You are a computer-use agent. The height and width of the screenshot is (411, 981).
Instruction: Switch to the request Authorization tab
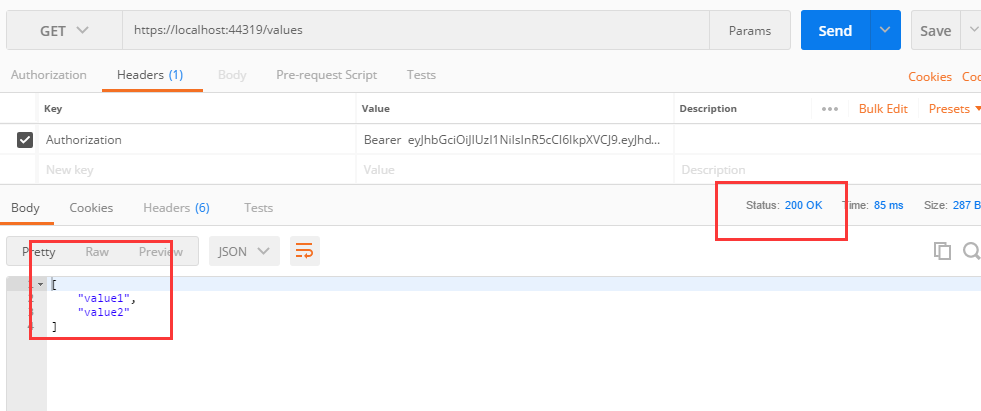pyautogui.click(x=48, y=75)
